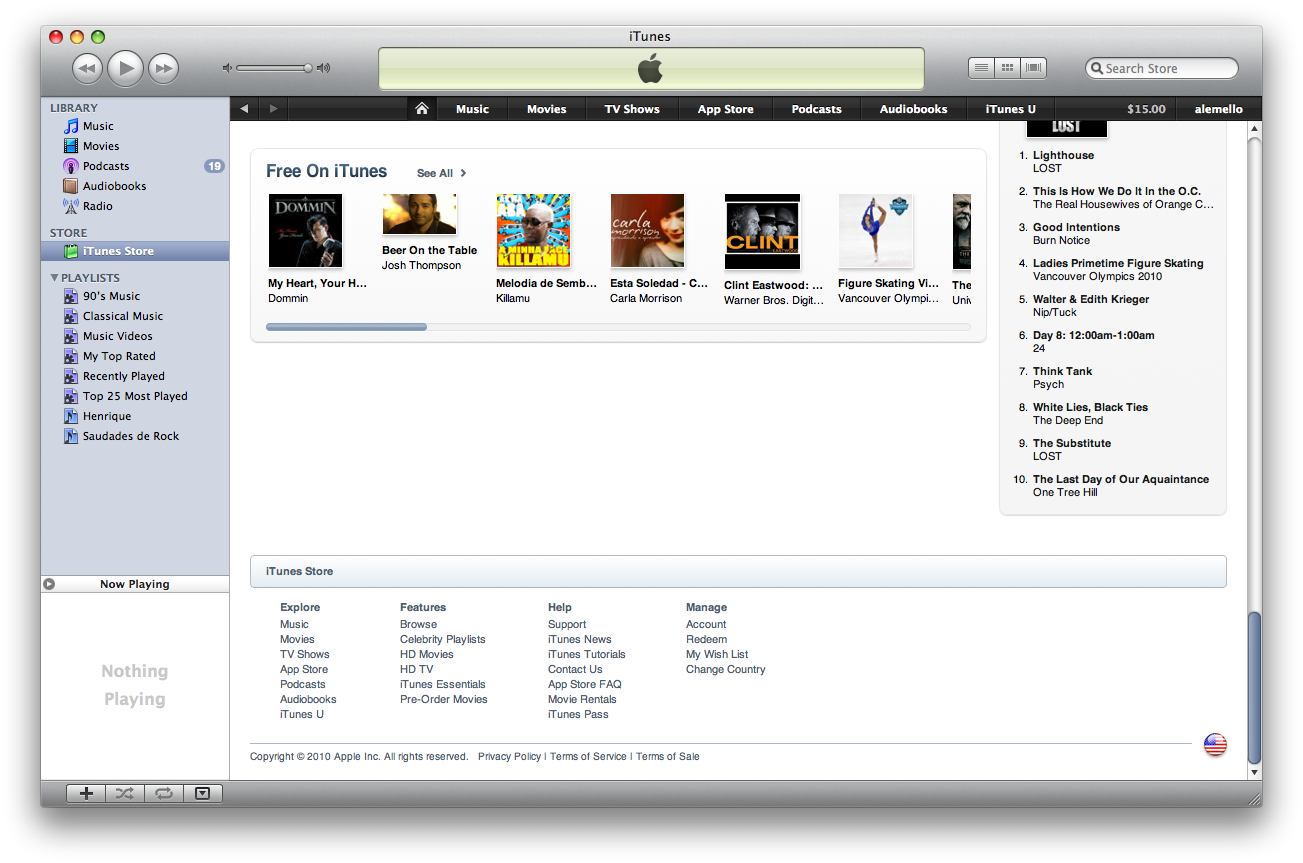
Task: Toggle repeat mode
Action: pyautogui.click(x=163, y=793)
